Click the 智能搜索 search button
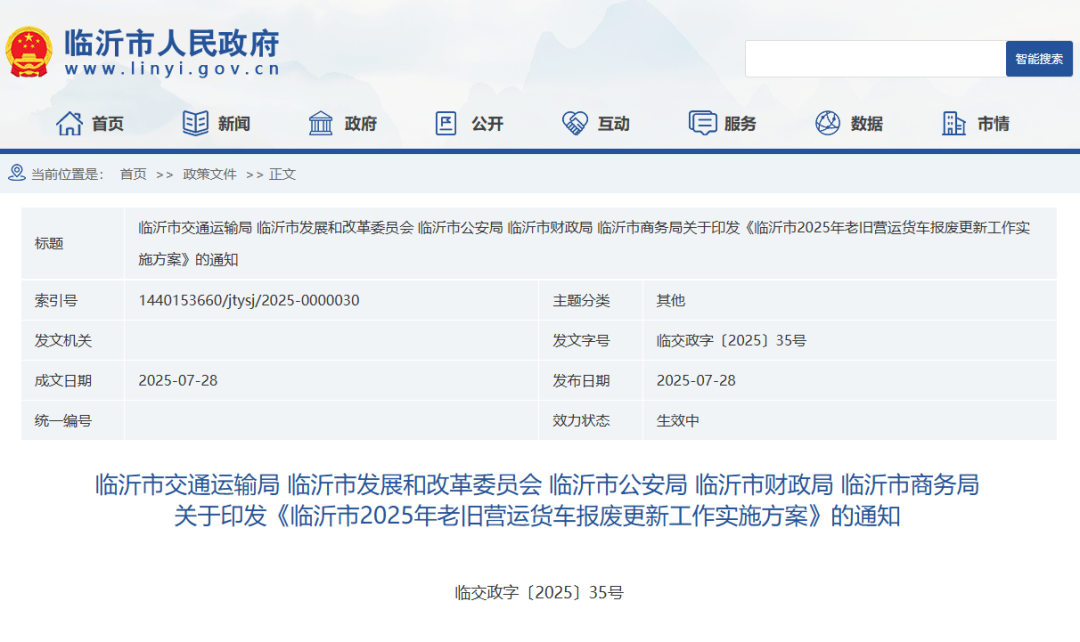The height and width of the screenshot is (642, 1080). pyautogui.click(x=1039, y=59)
